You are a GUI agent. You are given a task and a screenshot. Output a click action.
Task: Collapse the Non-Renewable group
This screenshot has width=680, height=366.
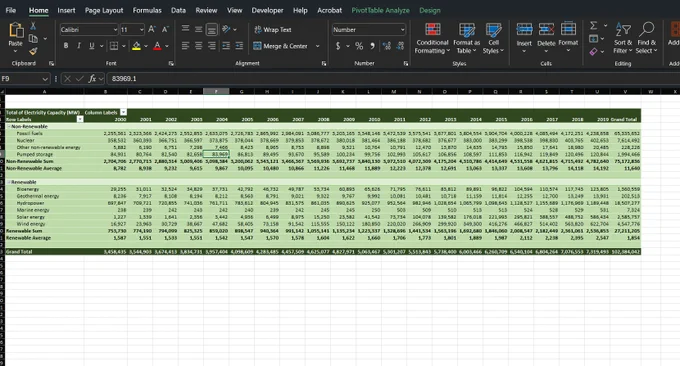9,126
